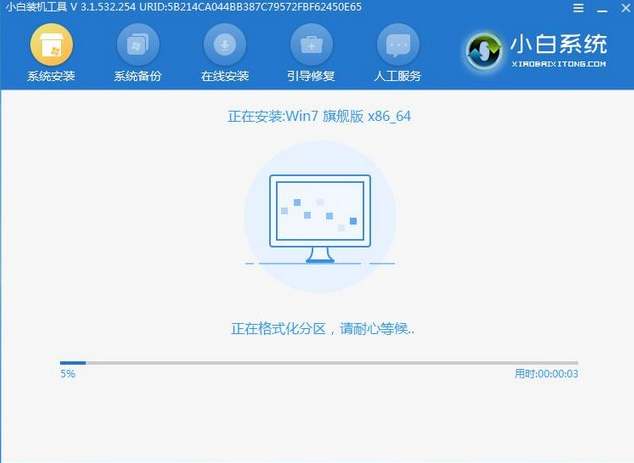Click the 用时:00:00:03 elapsed time

546,374
